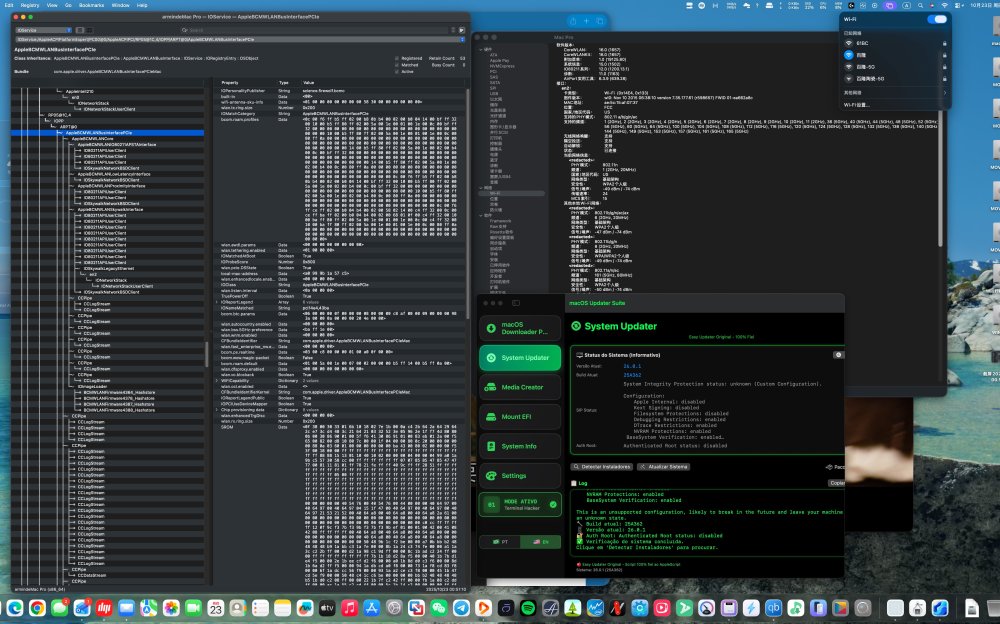The width and height of the screenshot is (1000, 624).
Task: Click the Atualizar Sistema button
Action: tap(664, 467)
